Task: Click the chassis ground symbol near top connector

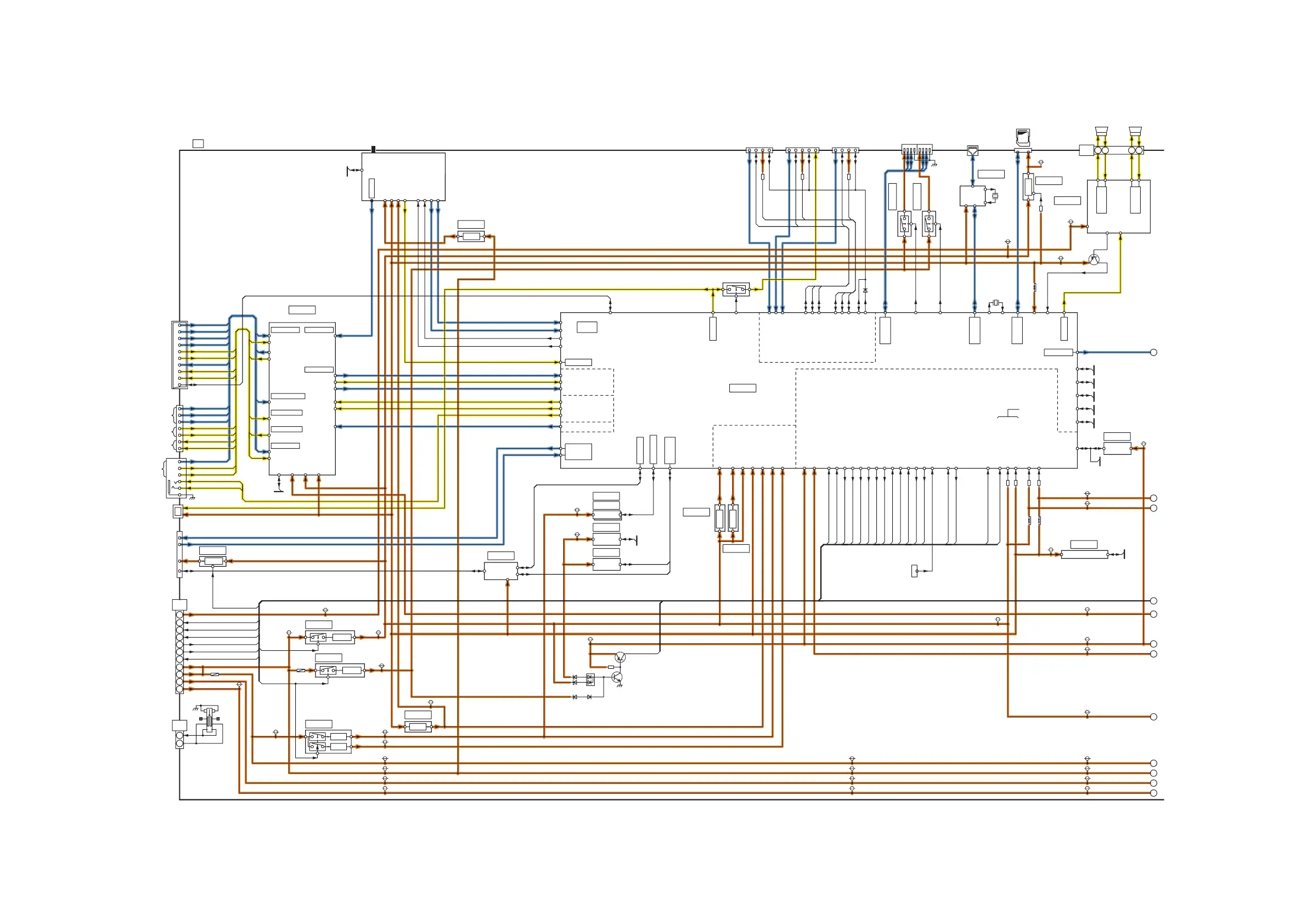Action: coord(934,165)
